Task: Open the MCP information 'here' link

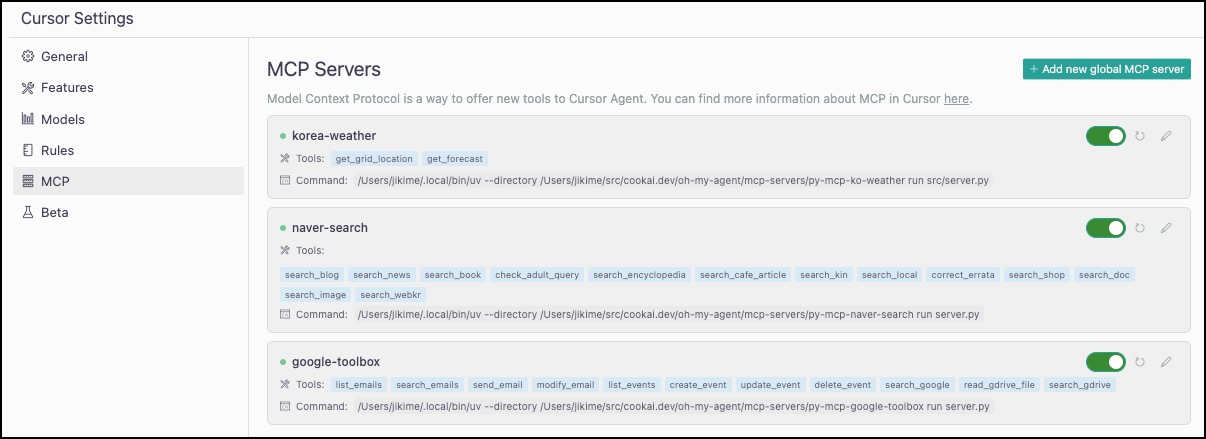Action: tap(956, 99)
